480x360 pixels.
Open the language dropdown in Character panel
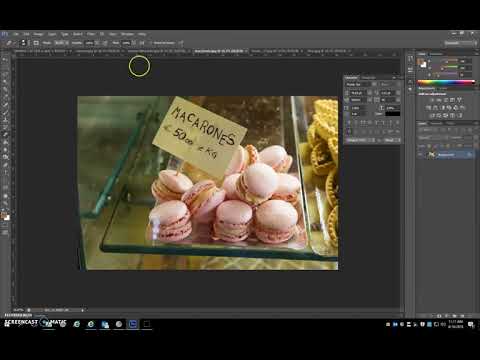click(362, 140)
